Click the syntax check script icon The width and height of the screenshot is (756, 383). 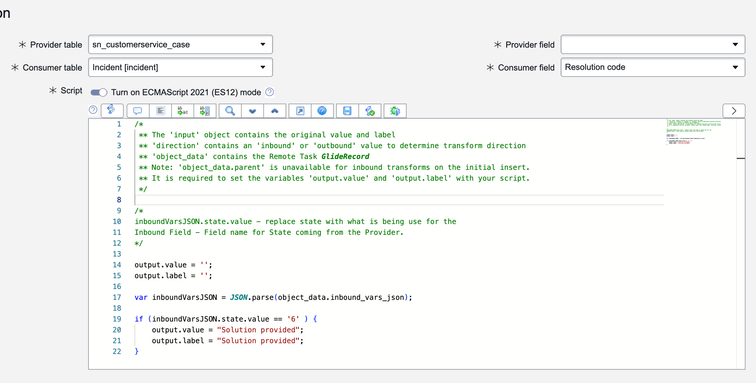coord(370,111)
